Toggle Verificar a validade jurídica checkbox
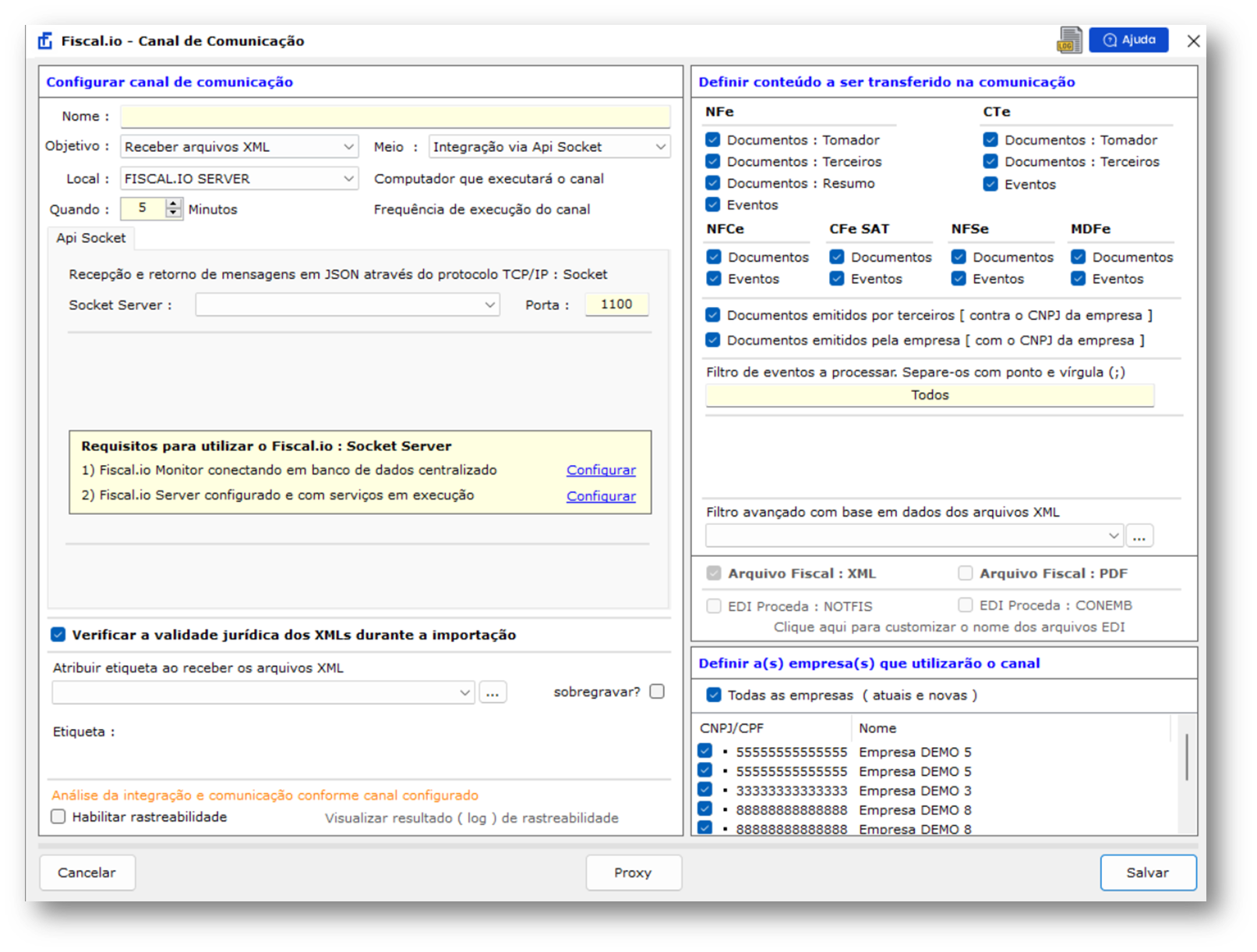Viewport: 1257px width, 952px height. [58, 634]
